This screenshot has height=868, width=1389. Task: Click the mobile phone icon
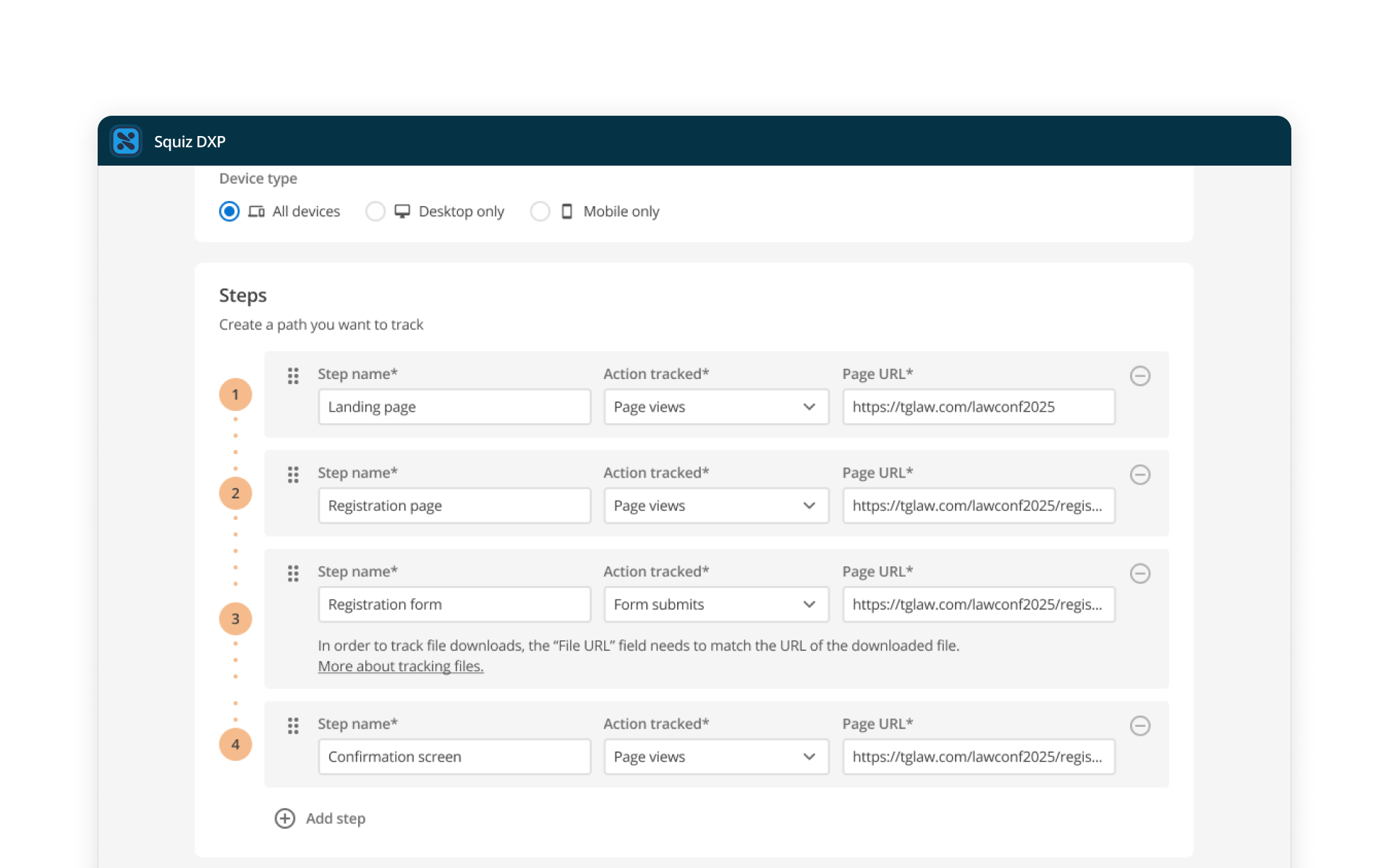tap(567, 211)
